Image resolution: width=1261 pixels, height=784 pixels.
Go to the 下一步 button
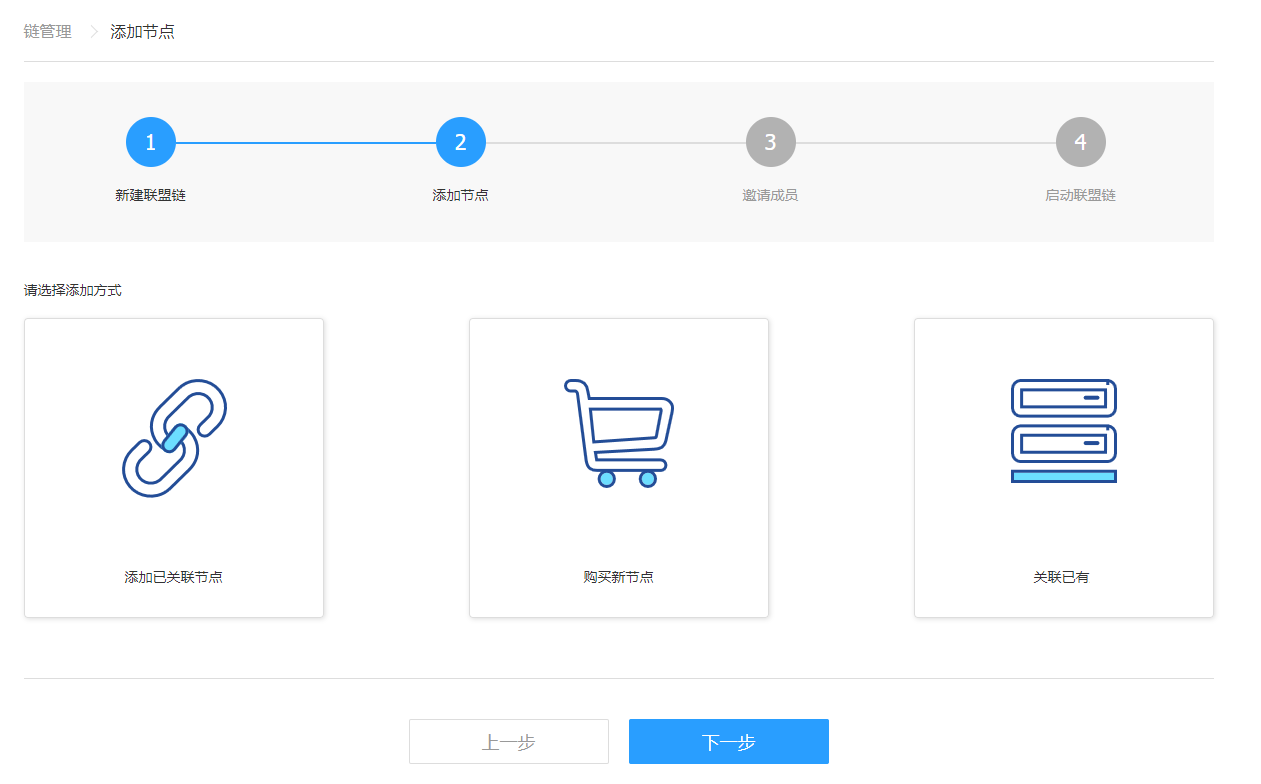[728, 742]
